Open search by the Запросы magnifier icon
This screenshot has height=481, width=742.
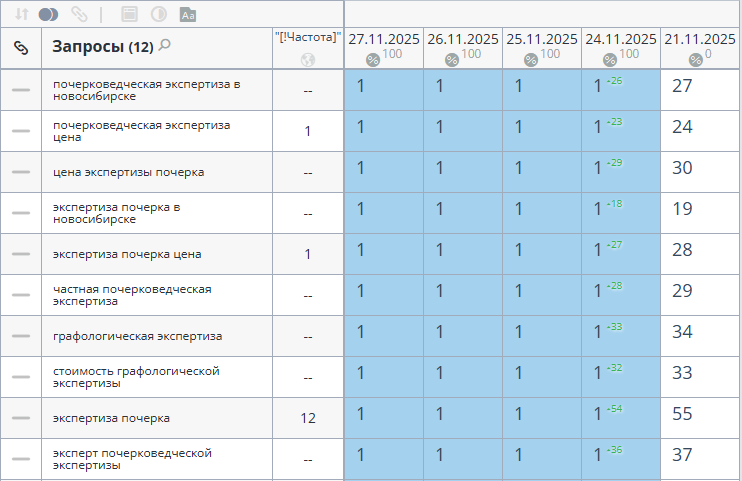coord(165,45)
